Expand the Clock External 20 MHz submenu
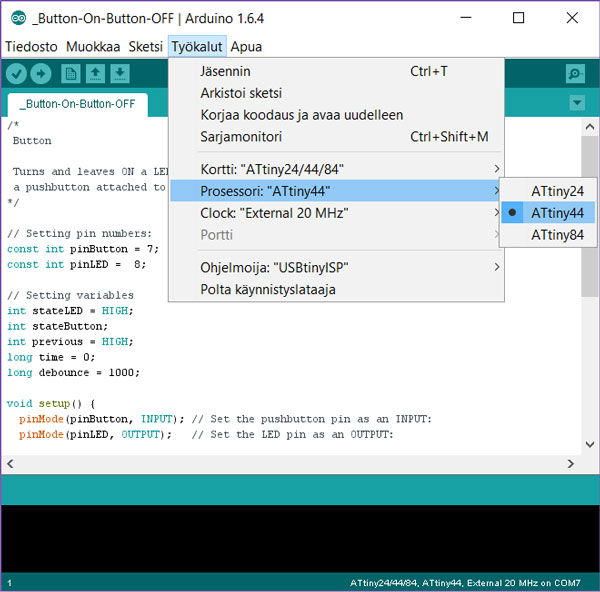600x592 pixels. coord(336,213)
